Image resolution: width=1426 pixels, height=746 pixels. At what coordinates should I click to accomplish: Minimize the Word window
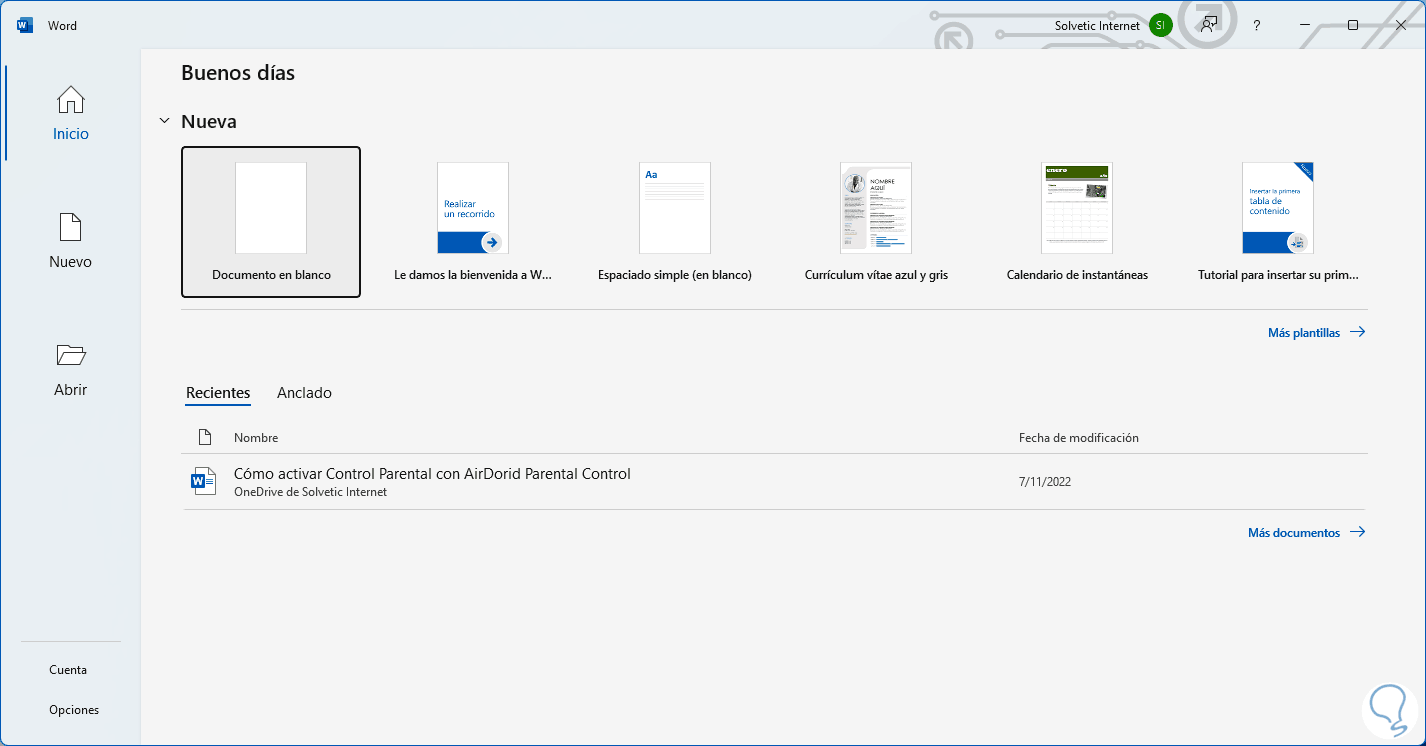pos(1306,25)
